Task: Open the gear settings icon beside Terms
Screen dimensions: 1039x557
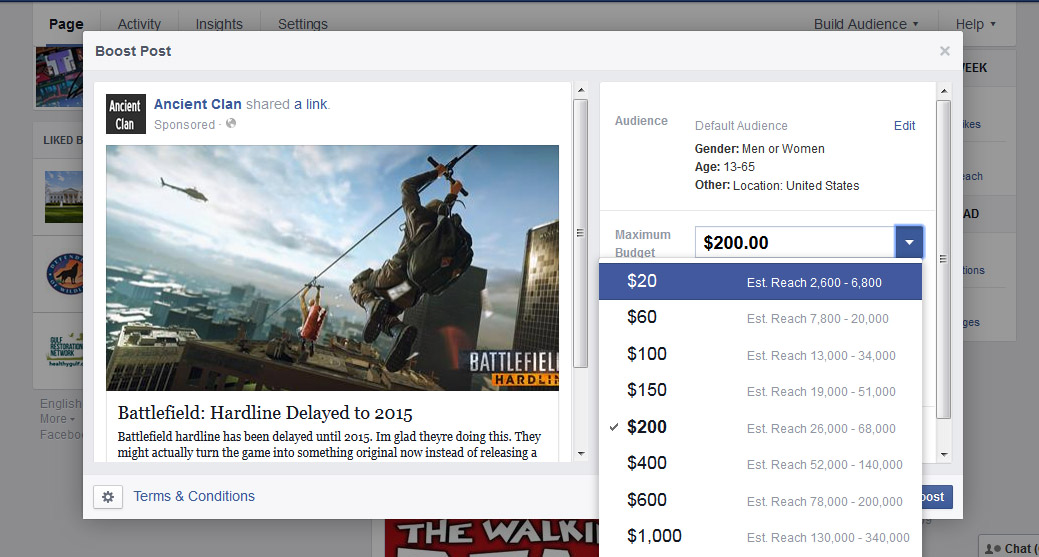Action: [108, 497]
